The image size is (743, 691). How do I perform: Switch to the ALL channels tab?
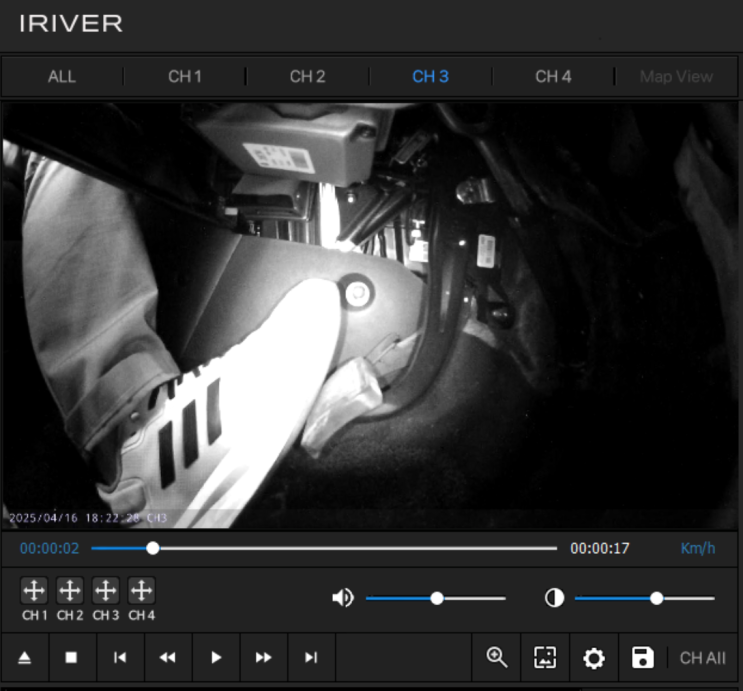click(x=62, y=76)
